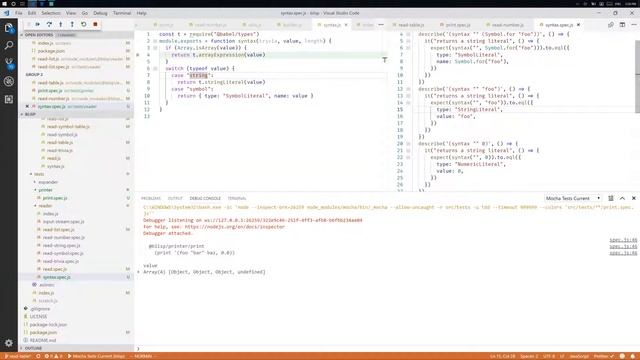The height and width of the screenshot is (360, 640).
Task: Open the Help menu
Action: coord(141,13)
